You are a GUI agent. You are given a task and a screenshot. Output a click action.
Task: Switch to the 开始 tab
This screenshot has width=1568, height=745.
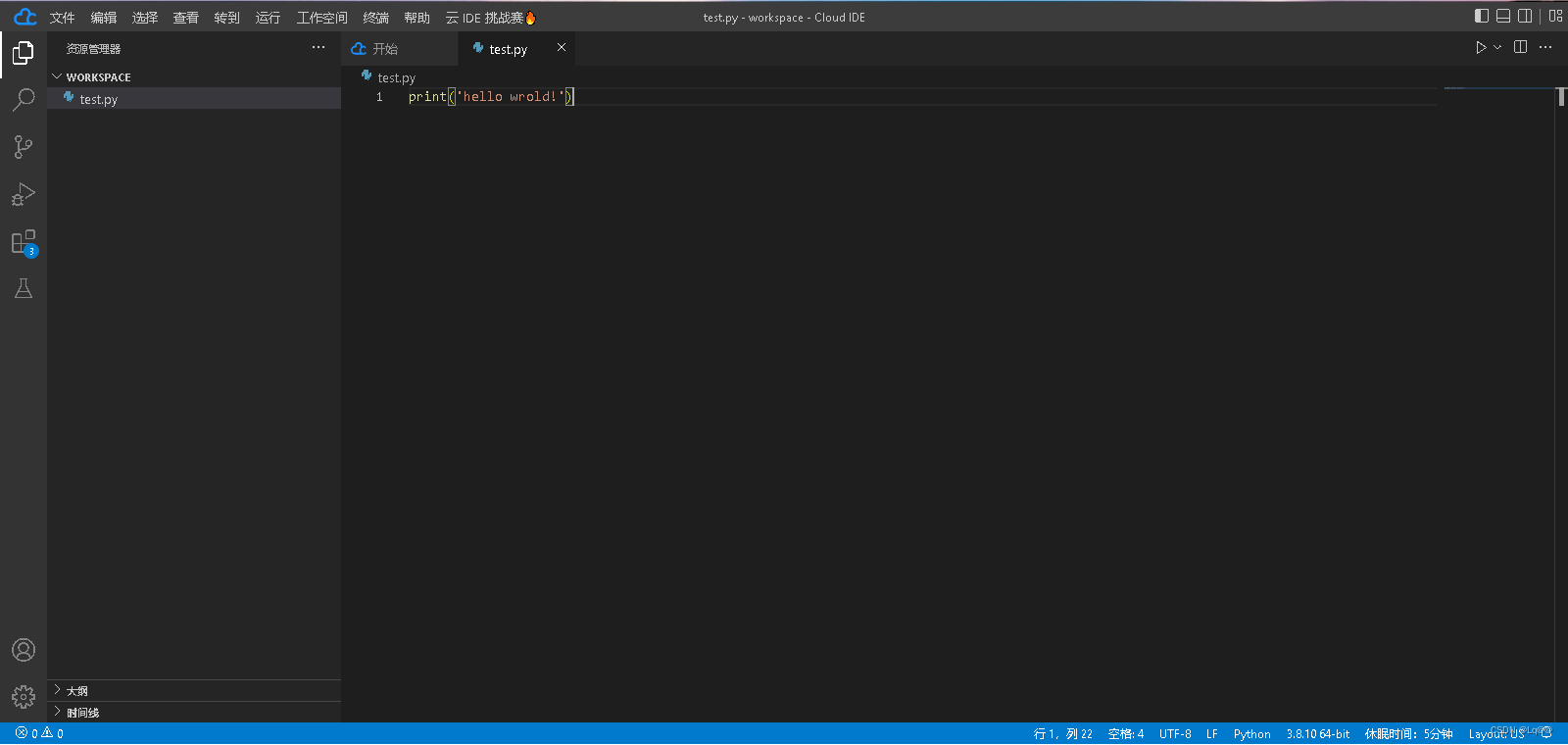400,48
